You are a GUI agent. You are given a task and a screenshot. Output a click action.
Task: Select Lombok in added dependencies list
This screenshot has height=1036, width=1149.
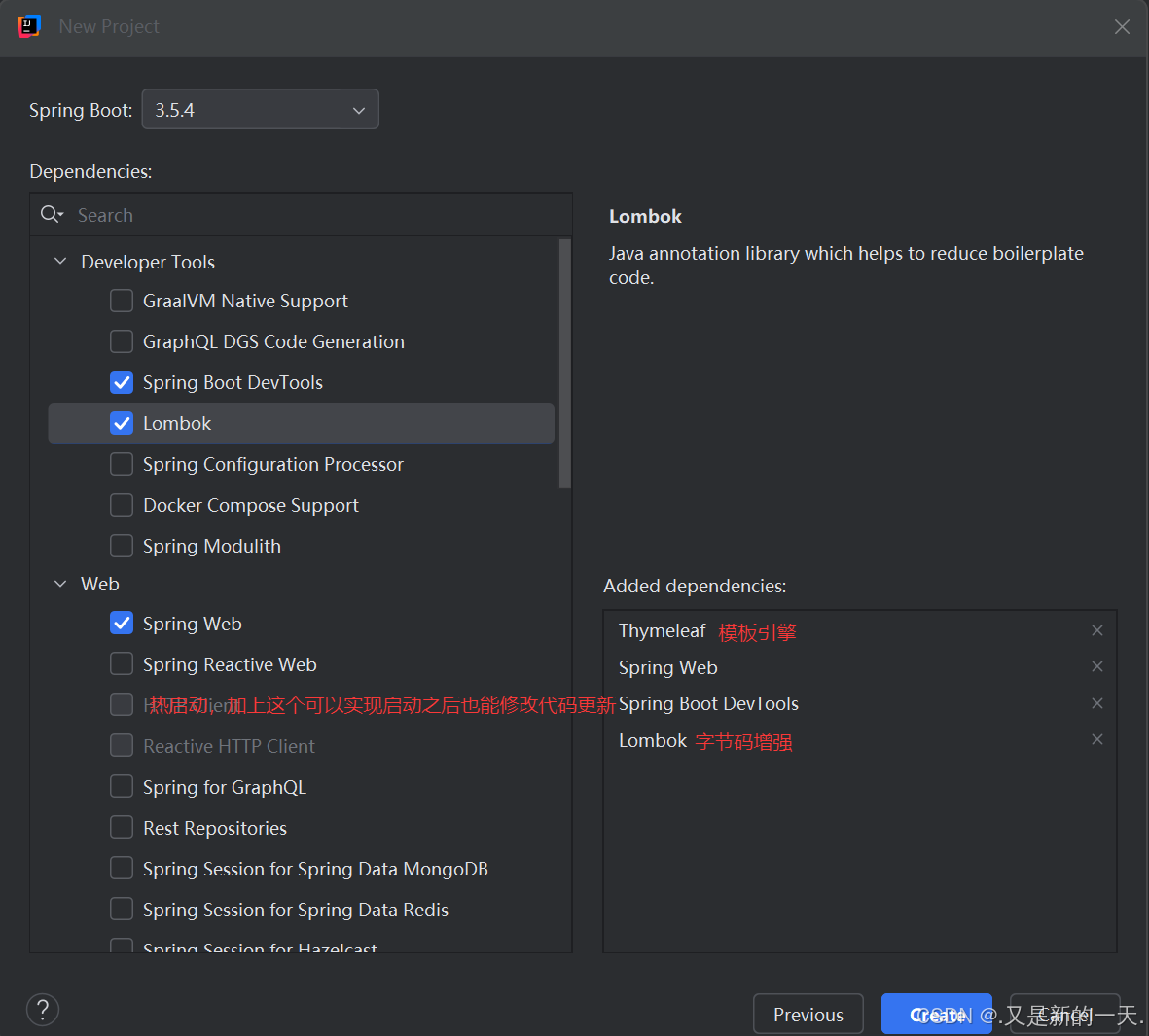click(653, 740)
